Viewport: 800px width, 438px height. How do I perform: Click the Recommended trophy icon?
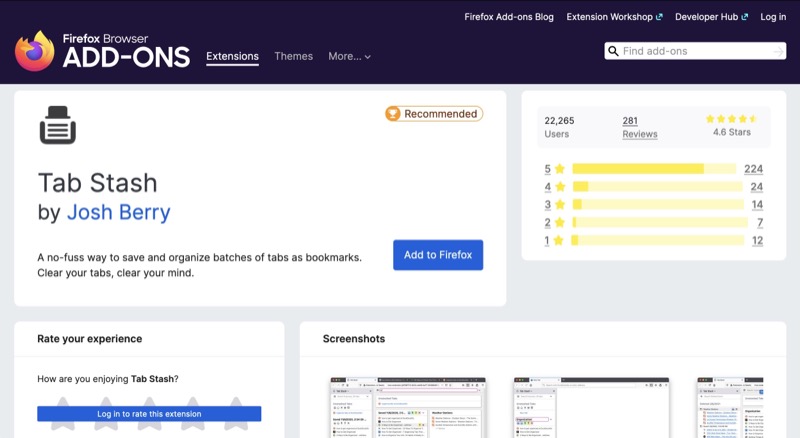coord(393,113)
